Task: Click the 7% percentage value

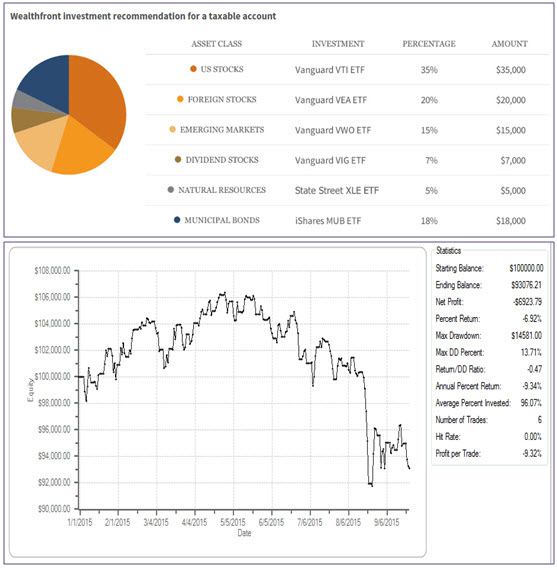Action: tap(431, 160)
